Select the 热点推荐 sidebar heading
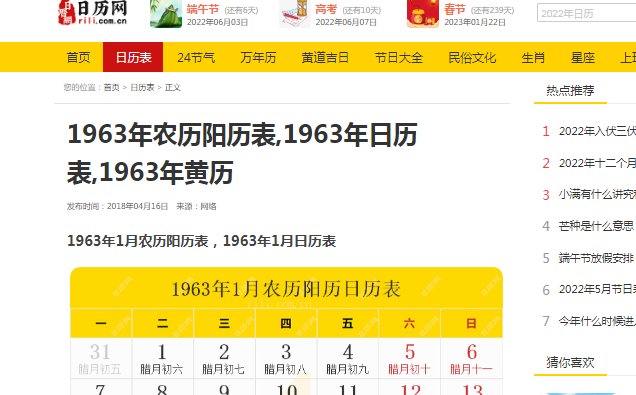 570,90
